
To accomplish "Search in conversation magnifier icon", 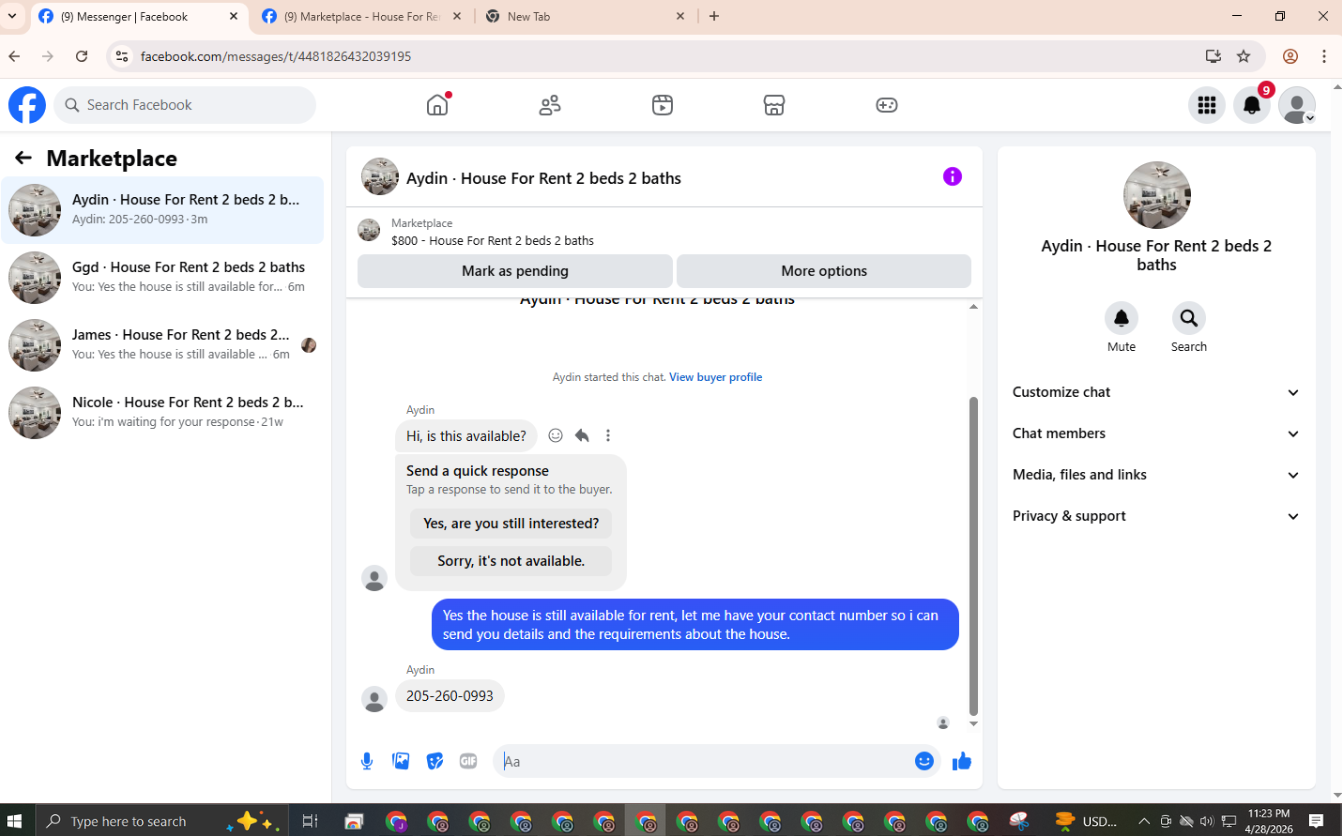I will (1188, 318).
